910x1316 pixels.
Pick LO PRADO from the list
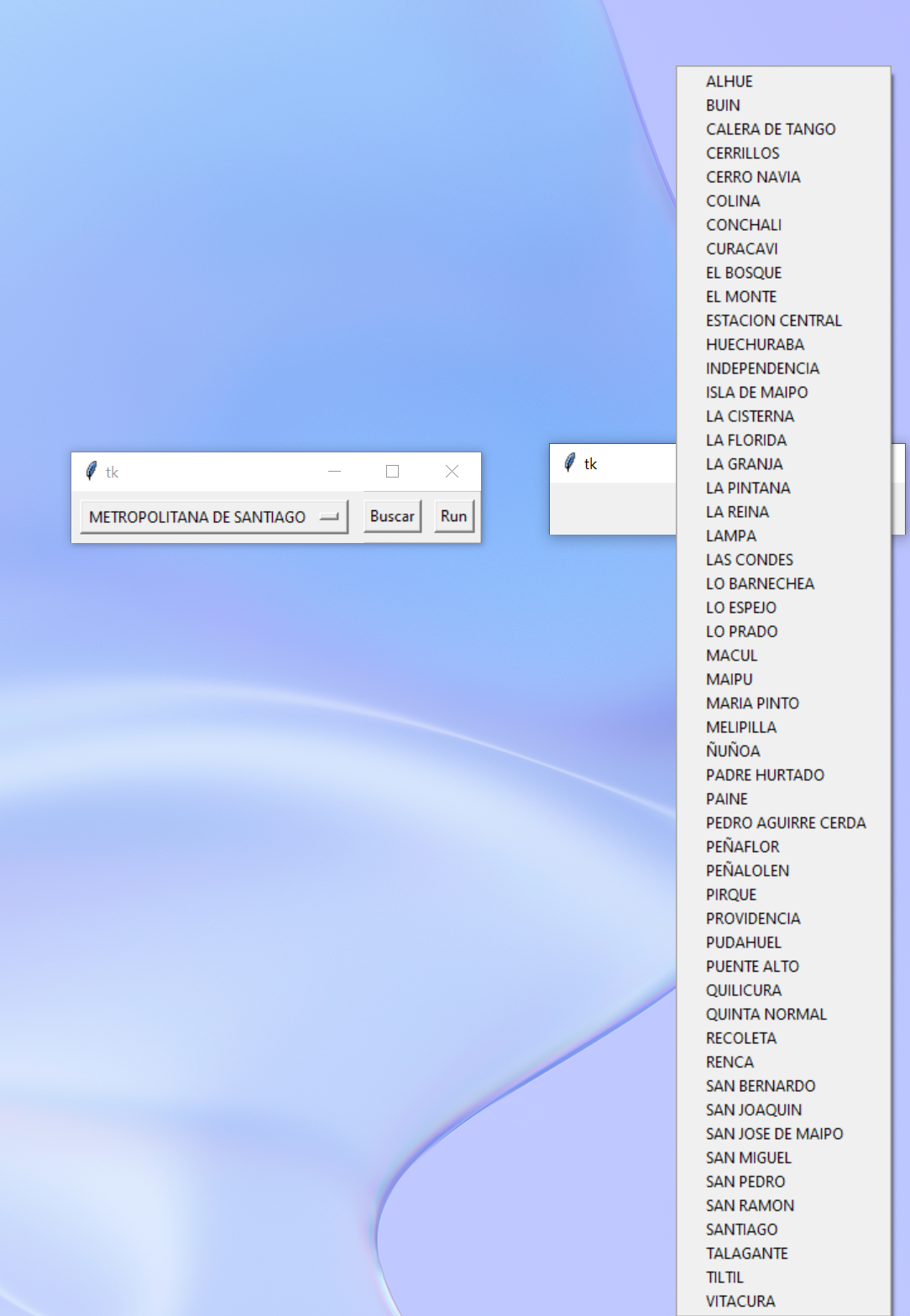pyautogui.click(x=783, y=631)
